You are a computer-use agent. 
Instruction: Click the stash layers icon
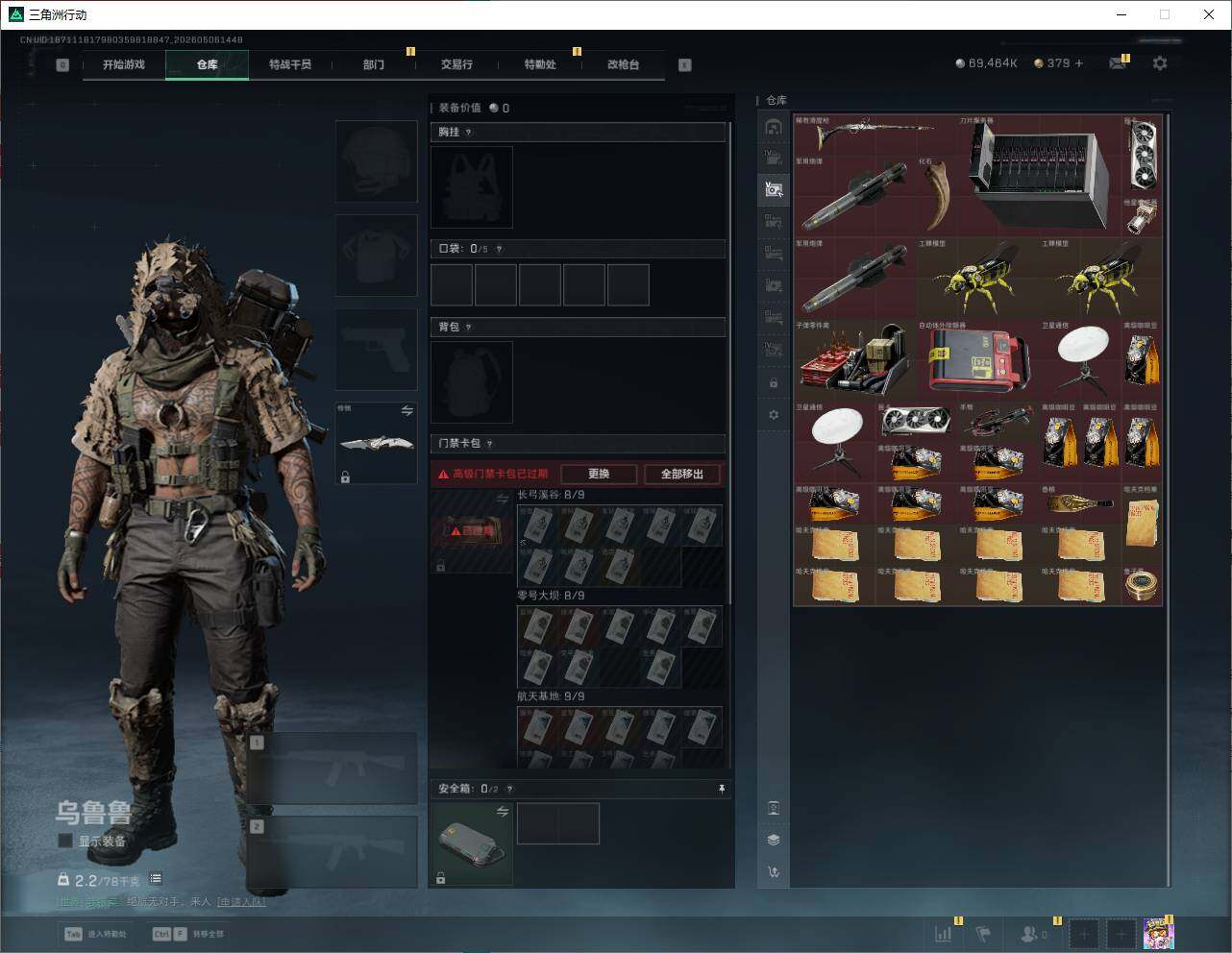coord(774,840)
